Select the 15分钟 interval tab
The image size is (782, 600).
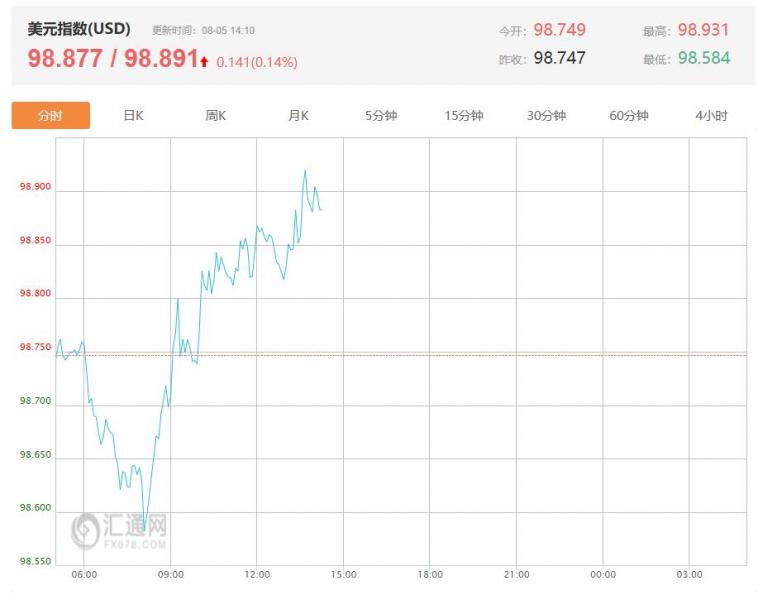464,116
